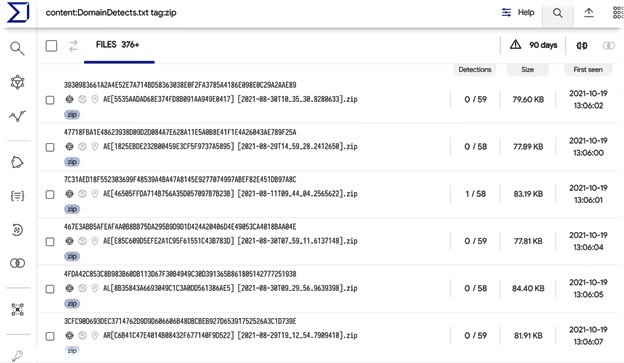
Task: Open the rules list icon in sidebar
Action: coord(17,196)
